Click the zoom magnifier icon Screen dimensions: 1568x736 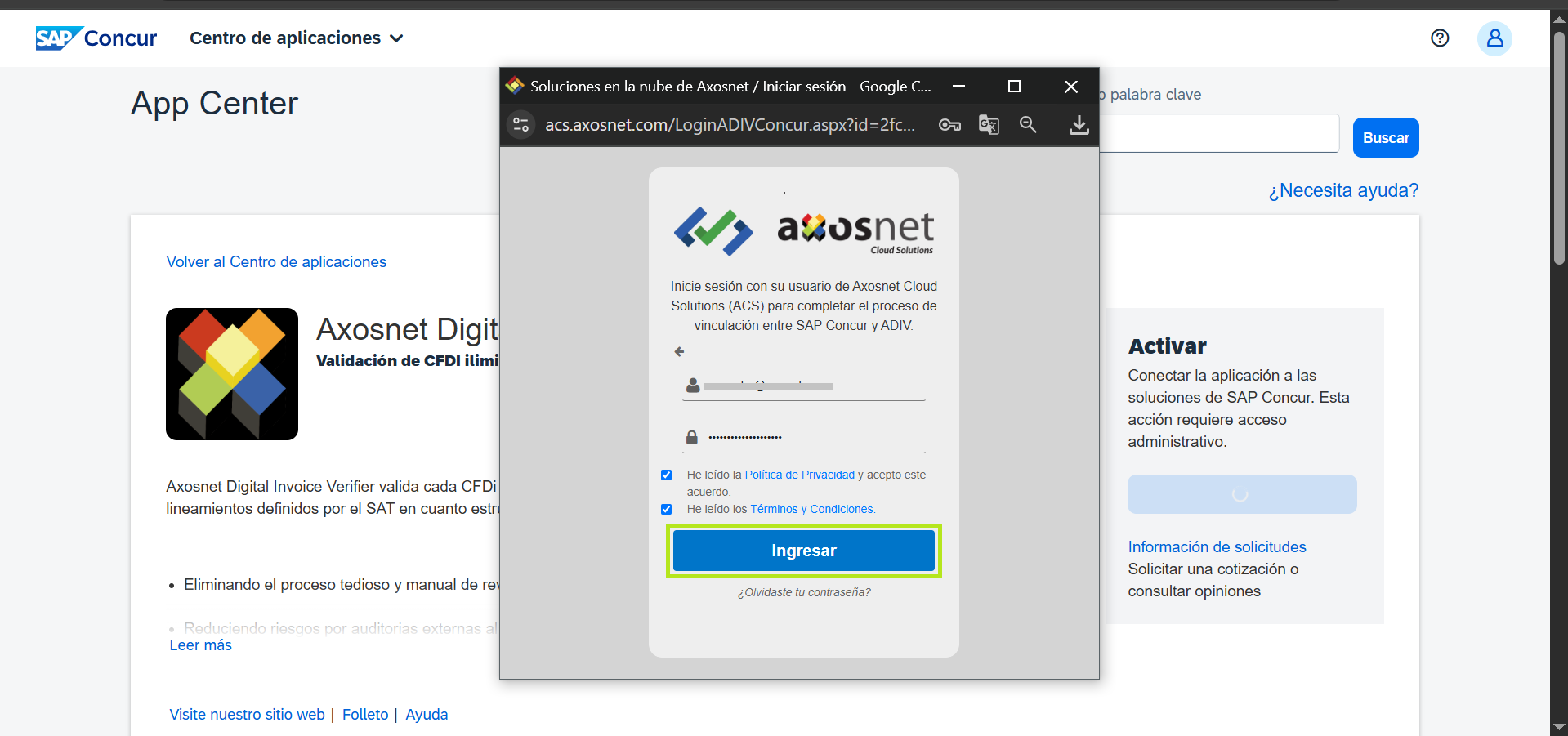(1028, 125)
